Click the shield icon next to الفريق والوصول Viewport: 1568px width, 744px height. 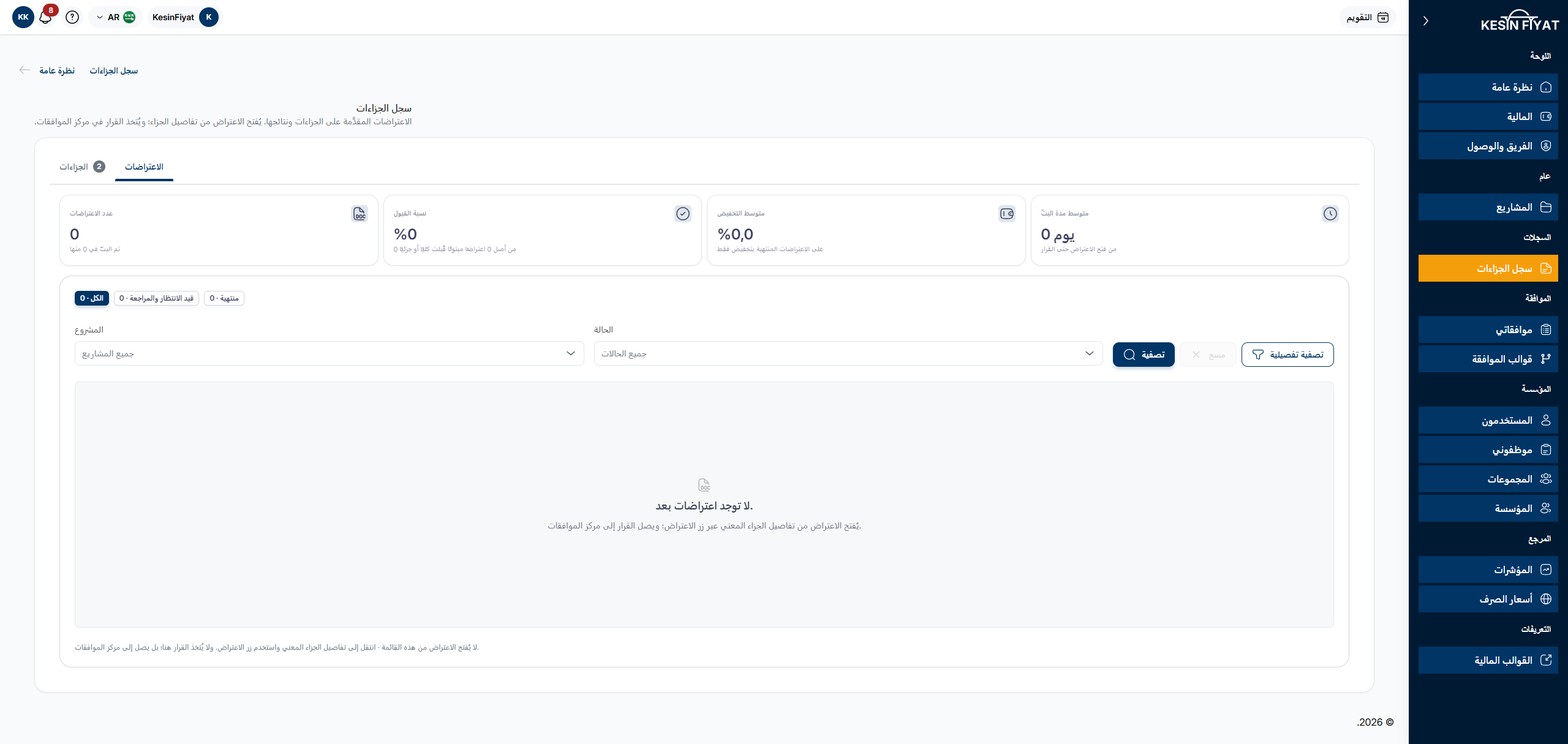click(1545, 146)
